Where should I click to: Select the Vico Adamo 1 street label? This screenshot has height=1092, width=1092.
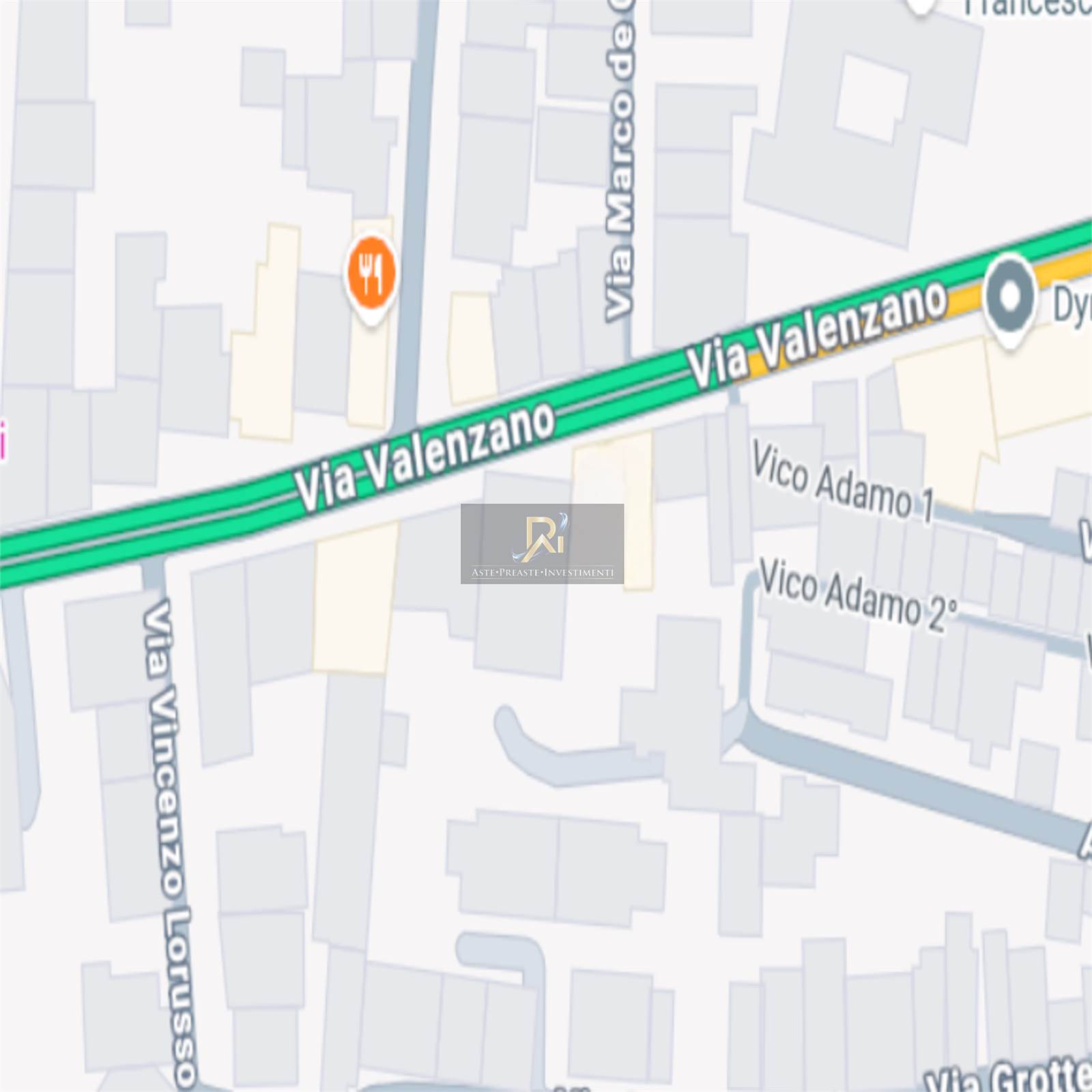point(844,483)
